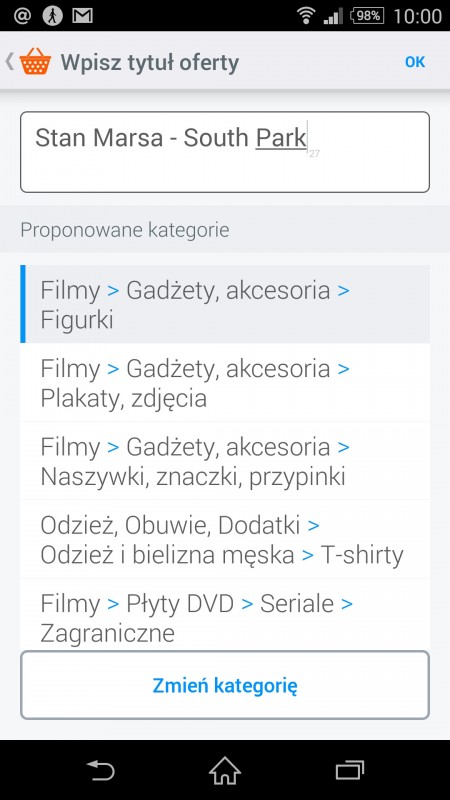Open the Gmail notification icon
Screen dimensions: 450x800
[82, 16]
